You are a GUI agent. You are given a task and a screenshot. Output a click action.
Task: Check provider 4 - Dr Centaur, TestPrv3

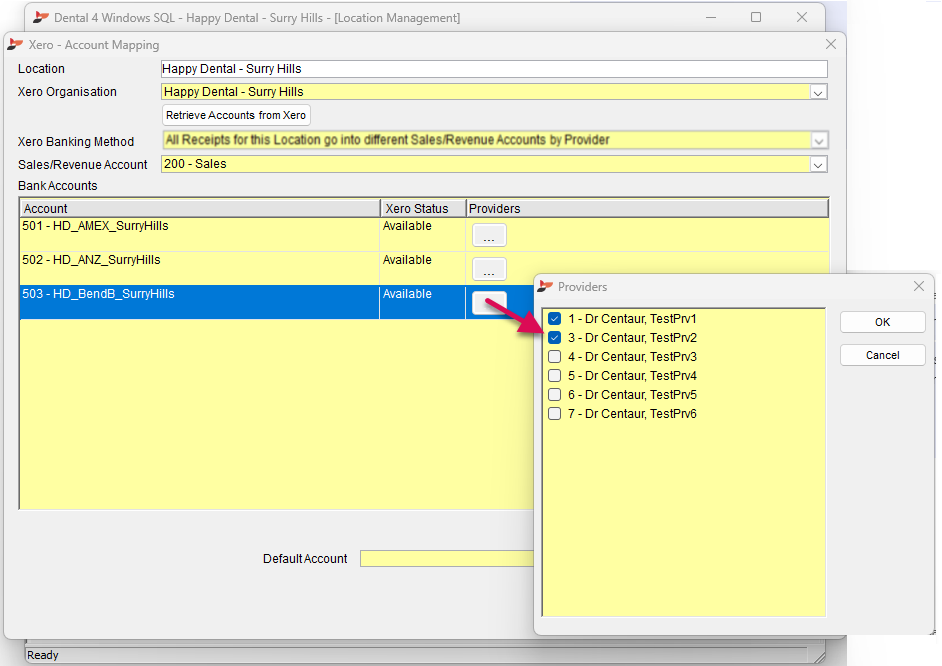click(x=555, y=357)
